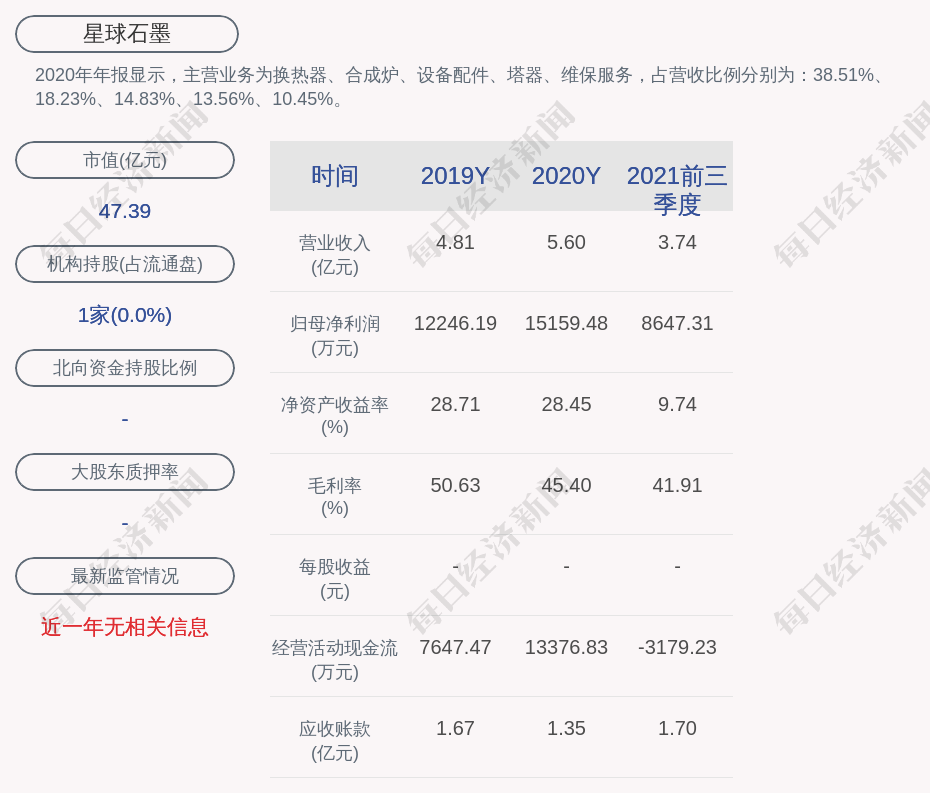This screenshot has width=930, height=793.
Task: Click the 机构持股(占流通盘) label pill
Action: click(125, 264)
